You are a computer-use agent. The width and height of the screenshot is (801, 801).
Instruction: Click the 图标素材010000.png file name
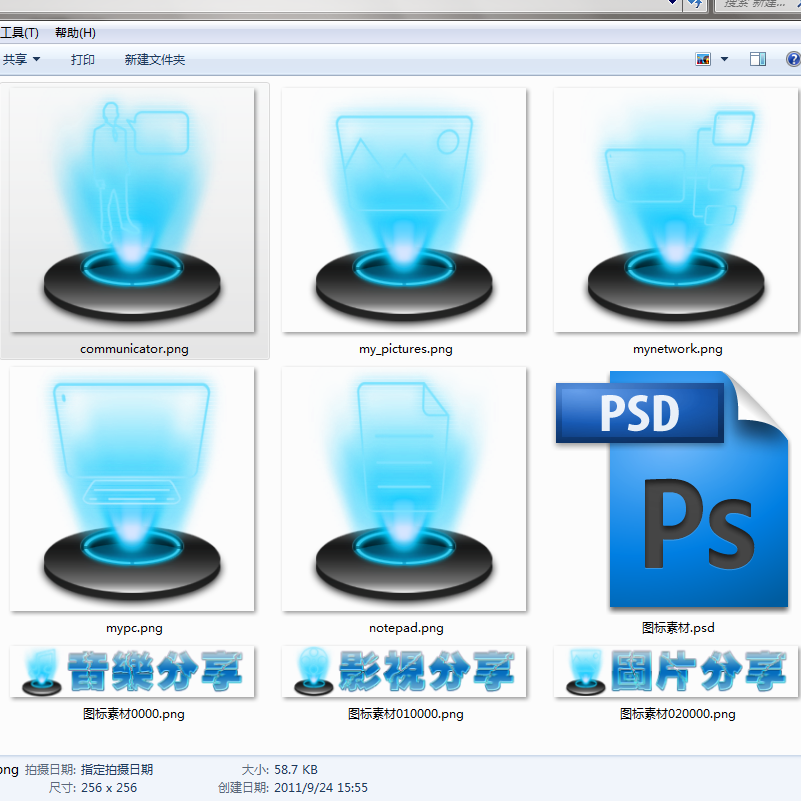406,714
